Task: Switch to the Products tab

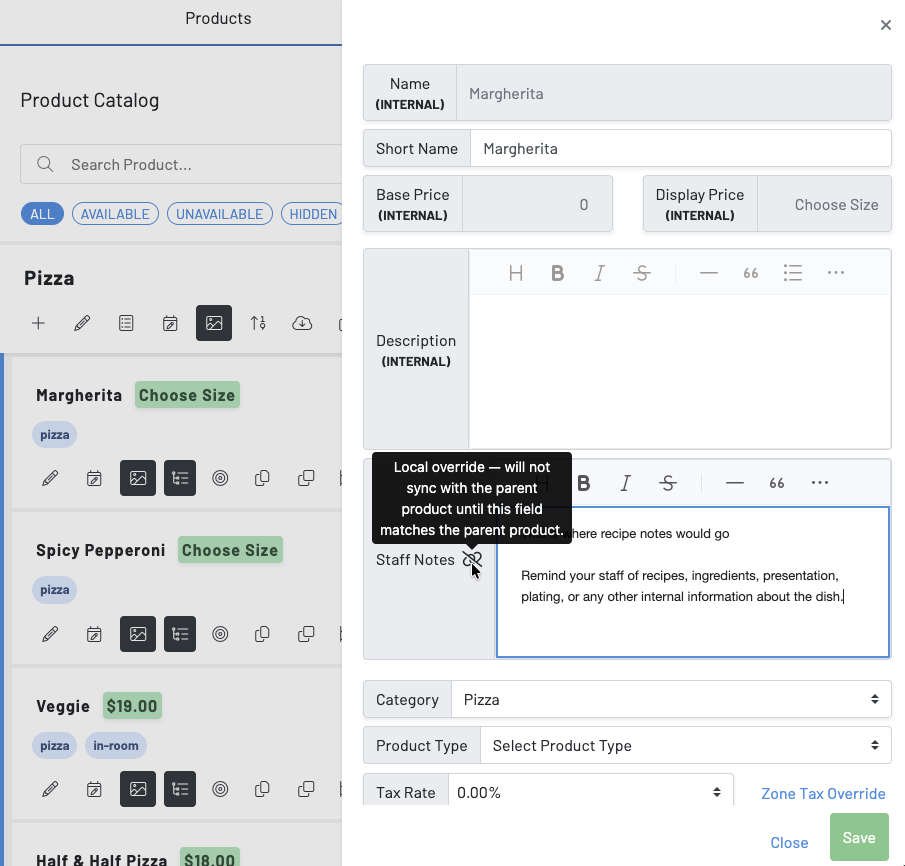Action: click(x=218, y=18)
